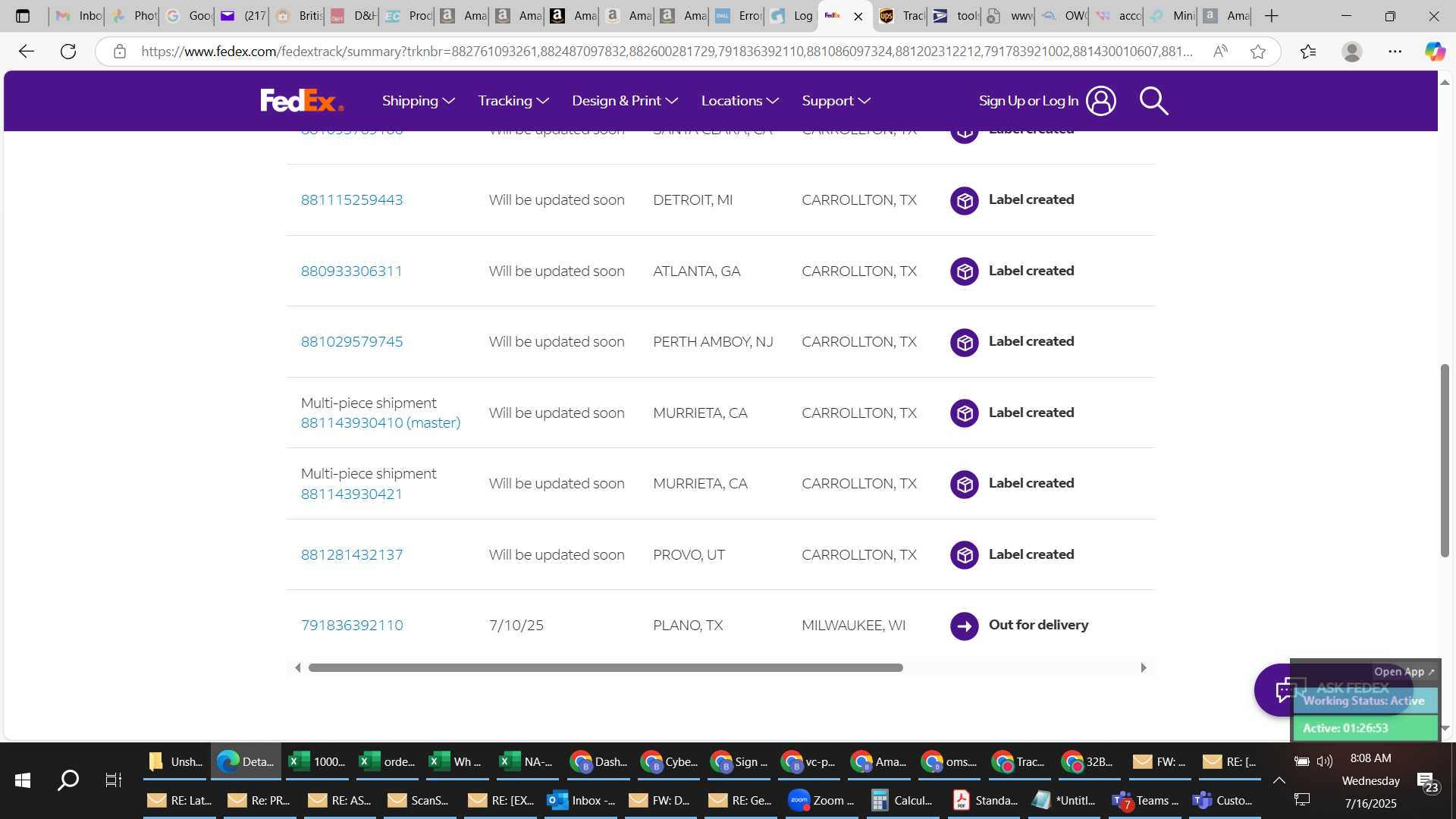Open Windows taskbar Search
Viewport: 1456px width, 819px height.
68,780
